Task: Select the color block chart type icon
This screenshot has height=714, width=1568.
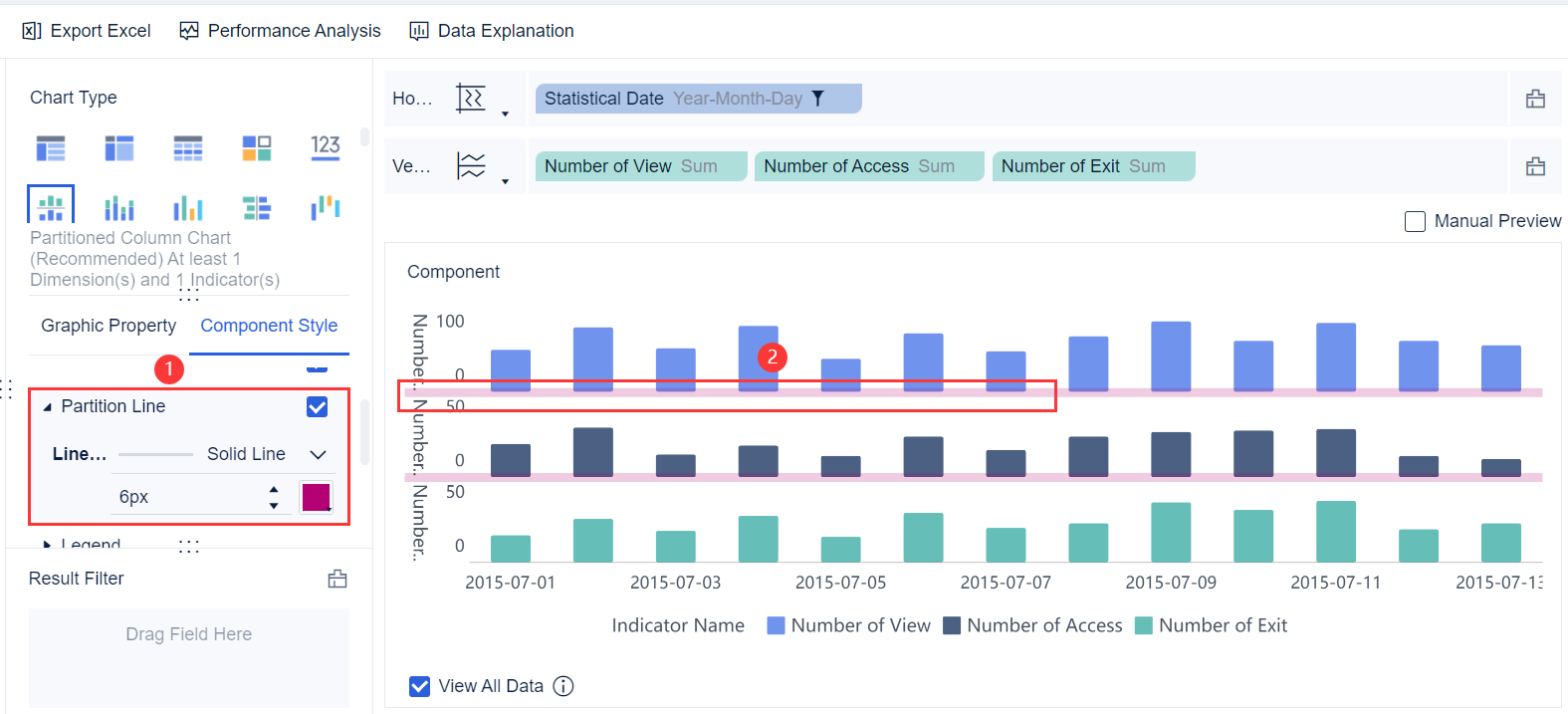Action: 257,147
